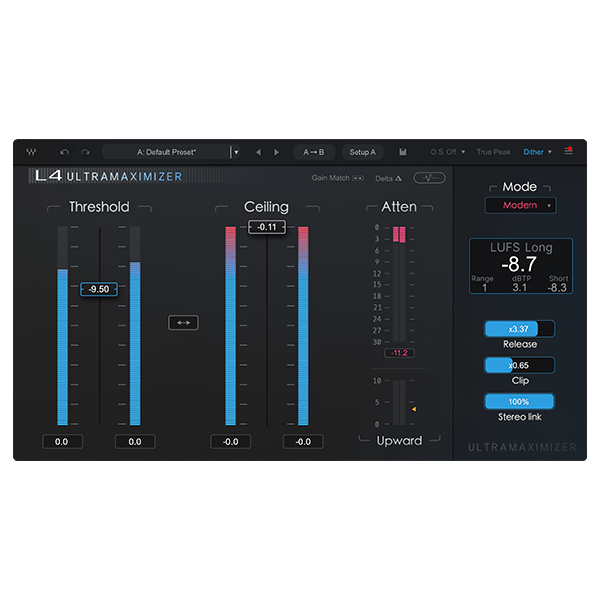Click the A→B copy button
The height and width of the screenshot is (600, 600).
(314, 152)
